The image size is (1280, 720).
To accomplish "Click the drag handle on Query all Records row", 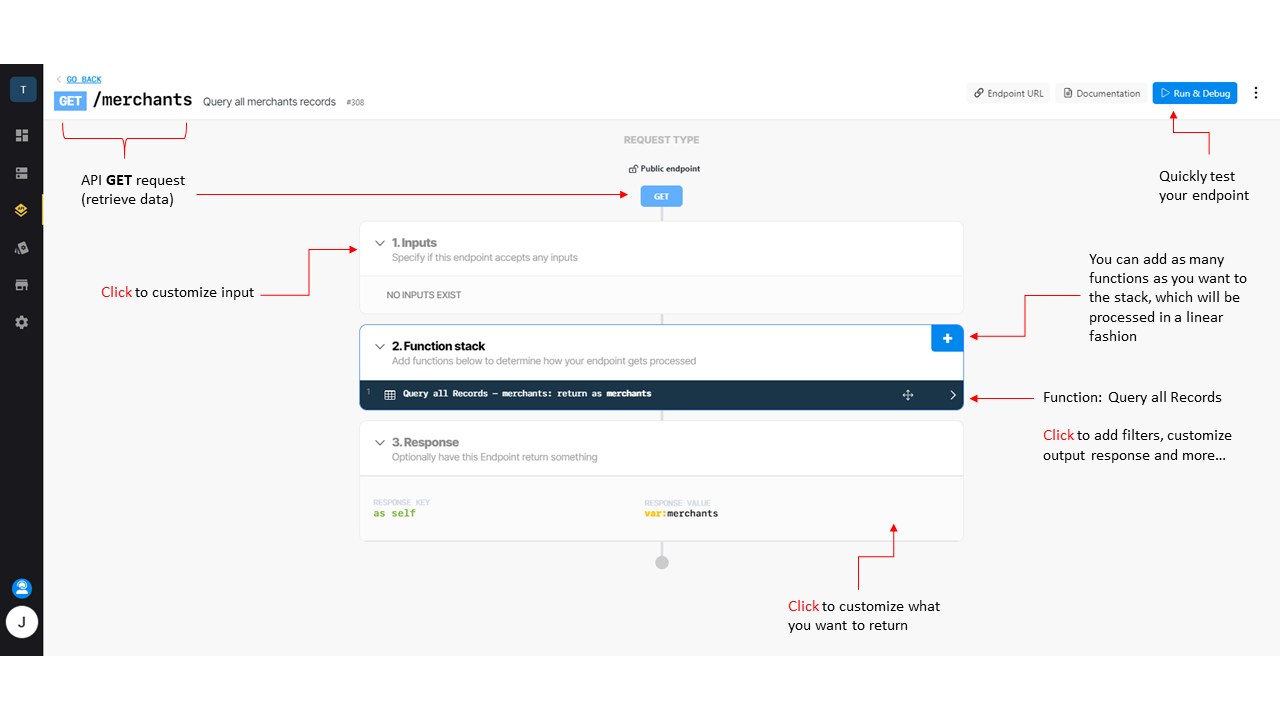I will (908, 395).
